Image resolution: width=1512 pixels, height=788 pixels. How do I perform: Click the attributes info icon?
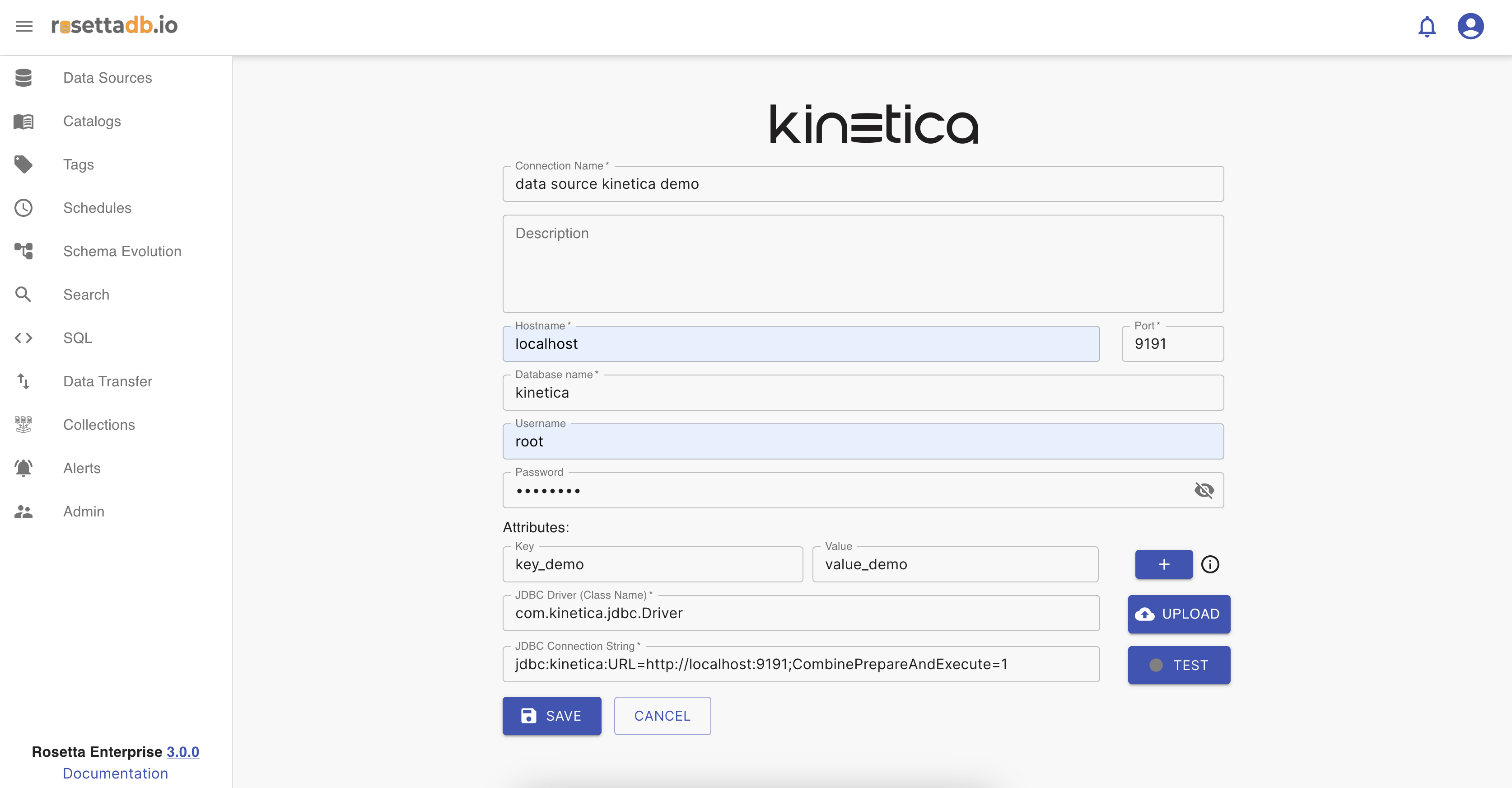pos(1210,564)
